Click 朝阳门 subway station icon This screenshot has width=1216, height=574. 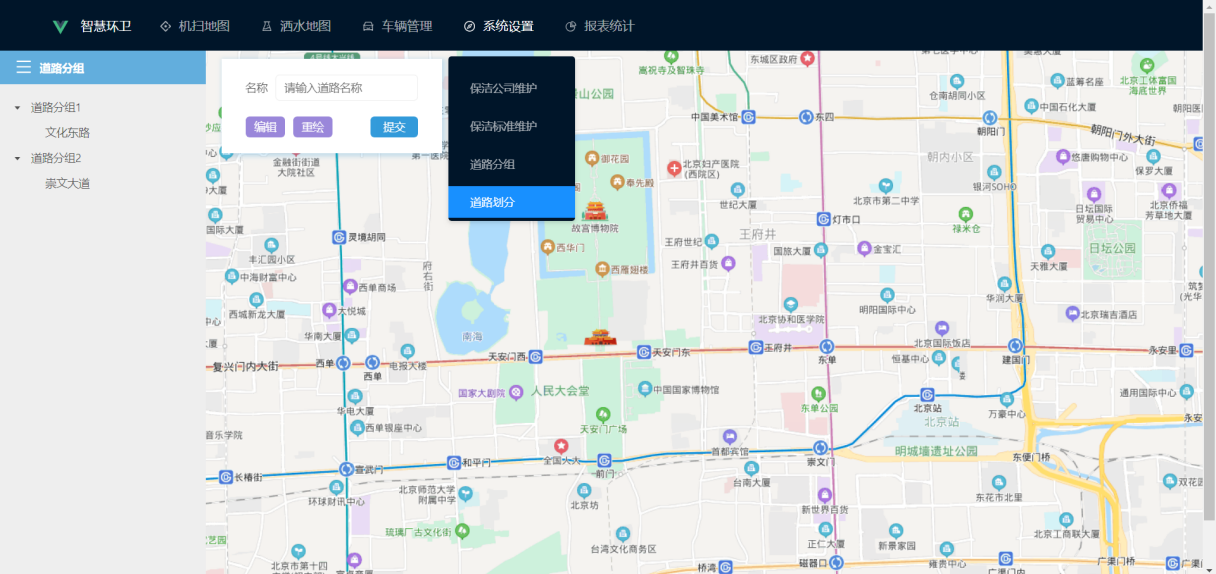click(989, 118)
